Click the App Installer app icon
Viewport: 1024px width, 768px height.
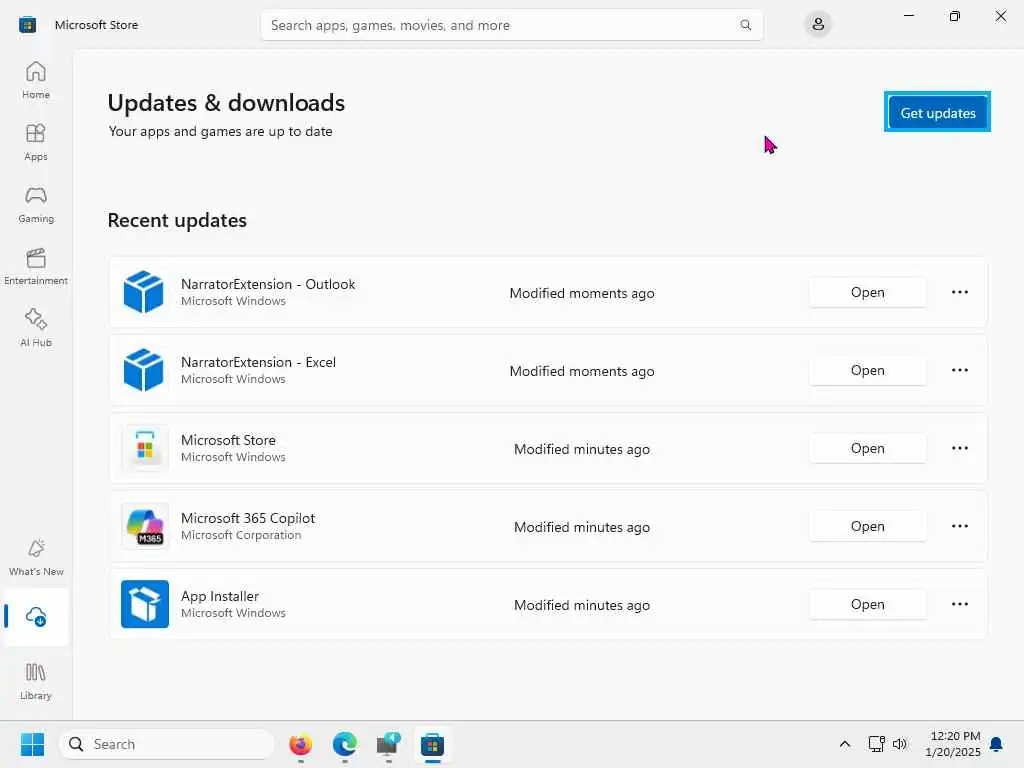coord(145,603)
